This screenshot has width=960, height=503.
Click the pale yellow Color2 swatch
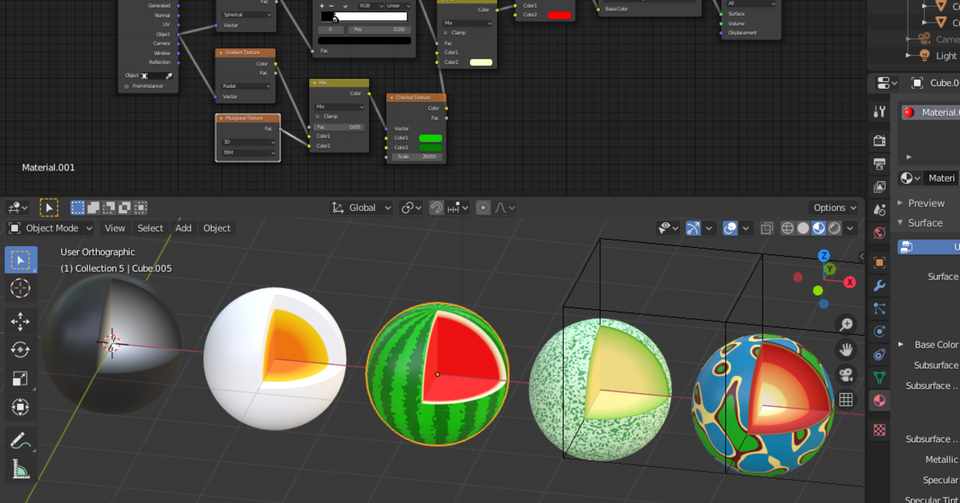pyautogui.click(x=481, y=62)
